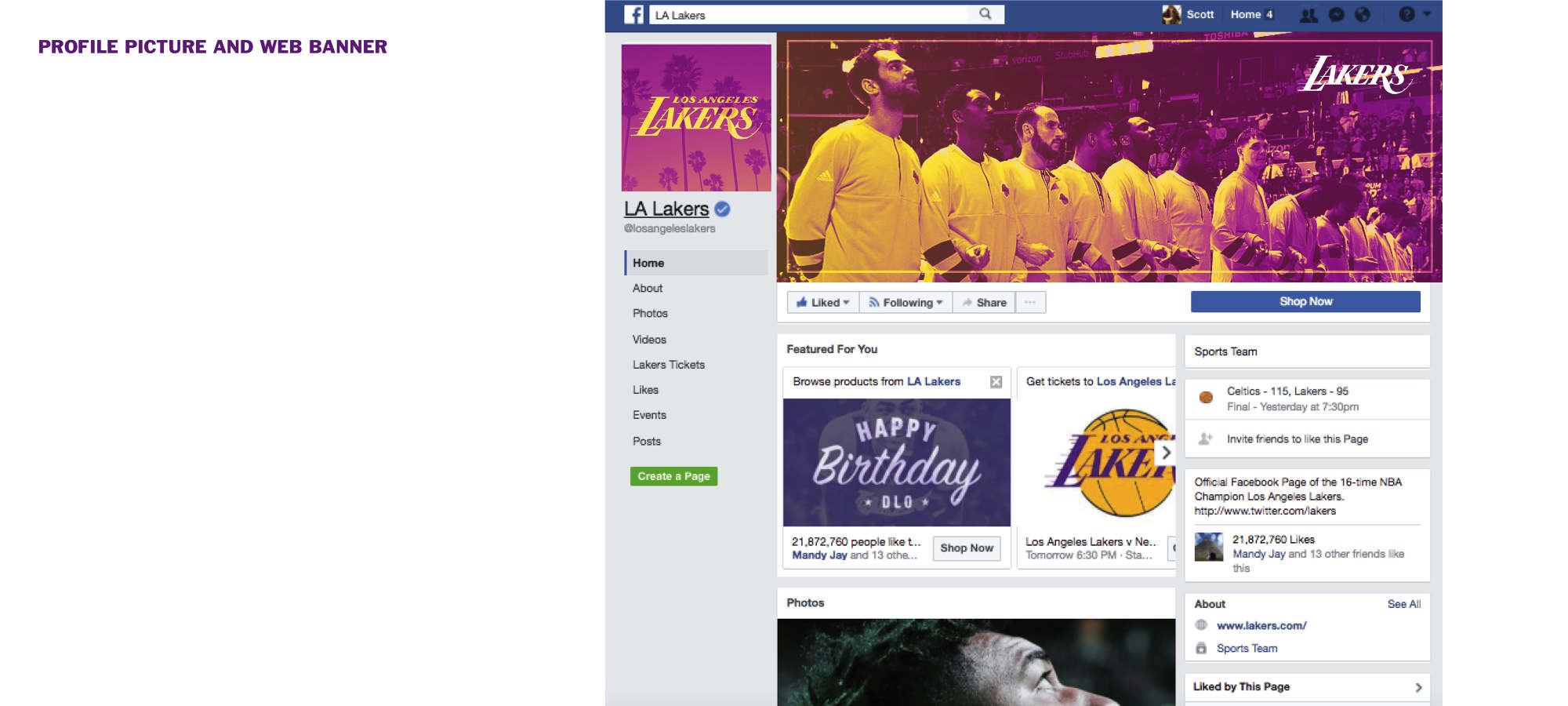Click Mandy Jay link in likes box
Image resolution: width=1568 pixels, height=706 pixels.
[x=1258, y=554]
